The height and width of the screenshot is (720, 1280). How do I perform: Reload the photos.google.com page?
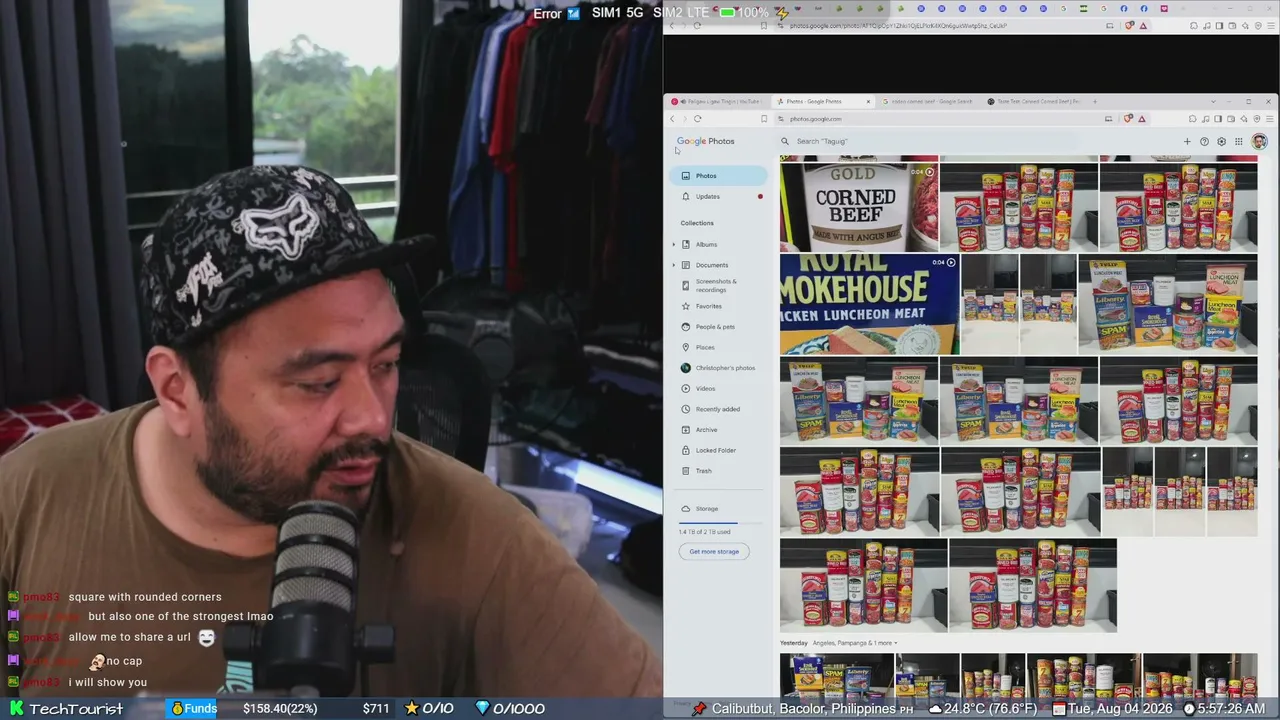click(x=697, y=119)
